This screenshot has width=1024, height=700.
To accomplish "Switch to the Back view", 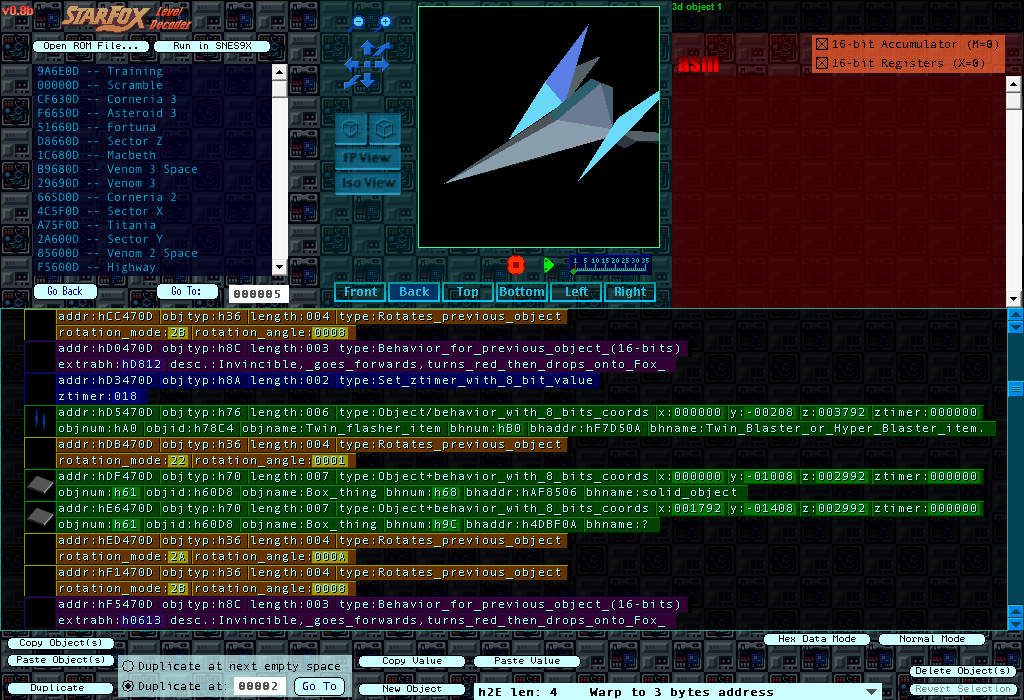I will point(414,292).
